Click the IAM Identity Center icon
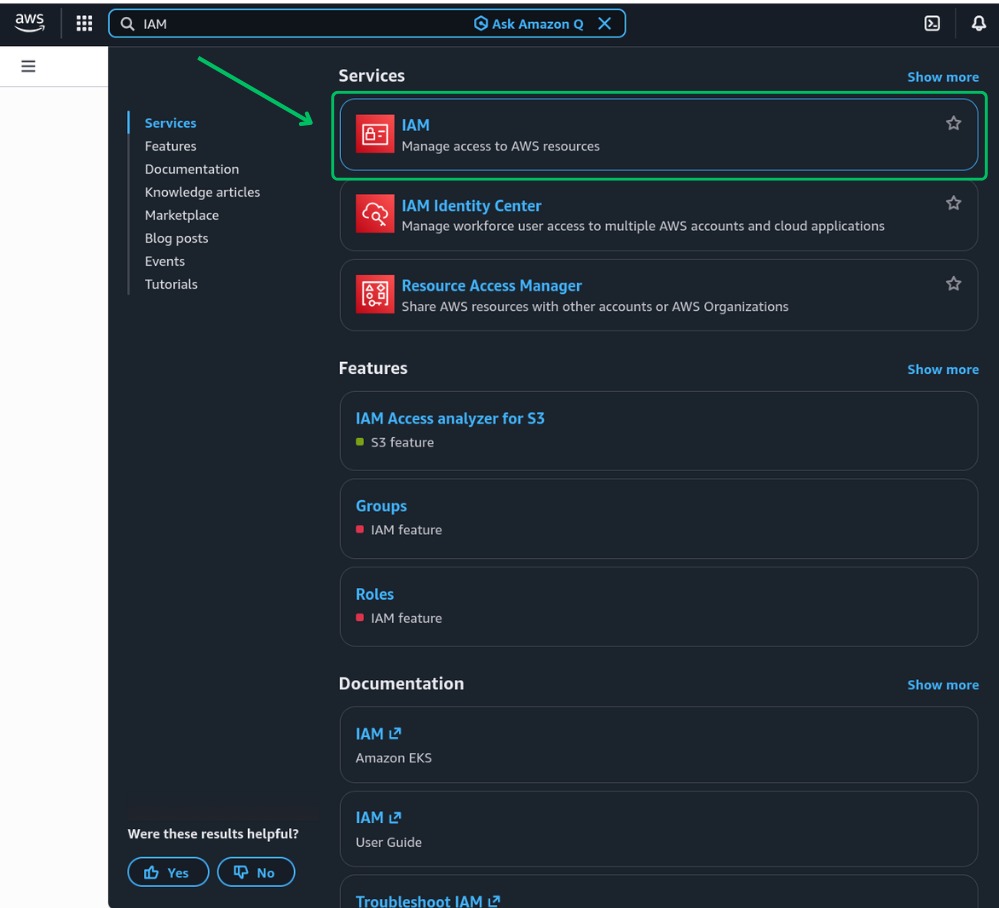 [x=375, y=214]
